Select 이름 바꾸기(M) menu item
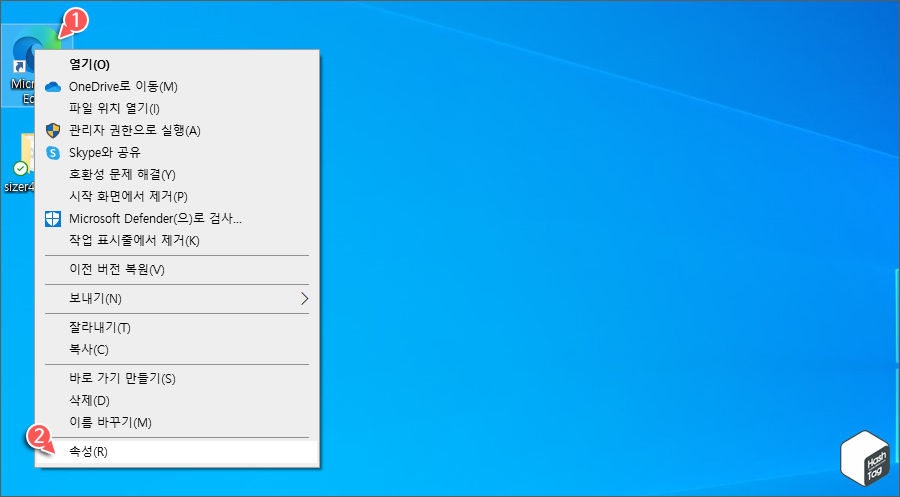The image size is (900, 497). click(x=177, y=422)
